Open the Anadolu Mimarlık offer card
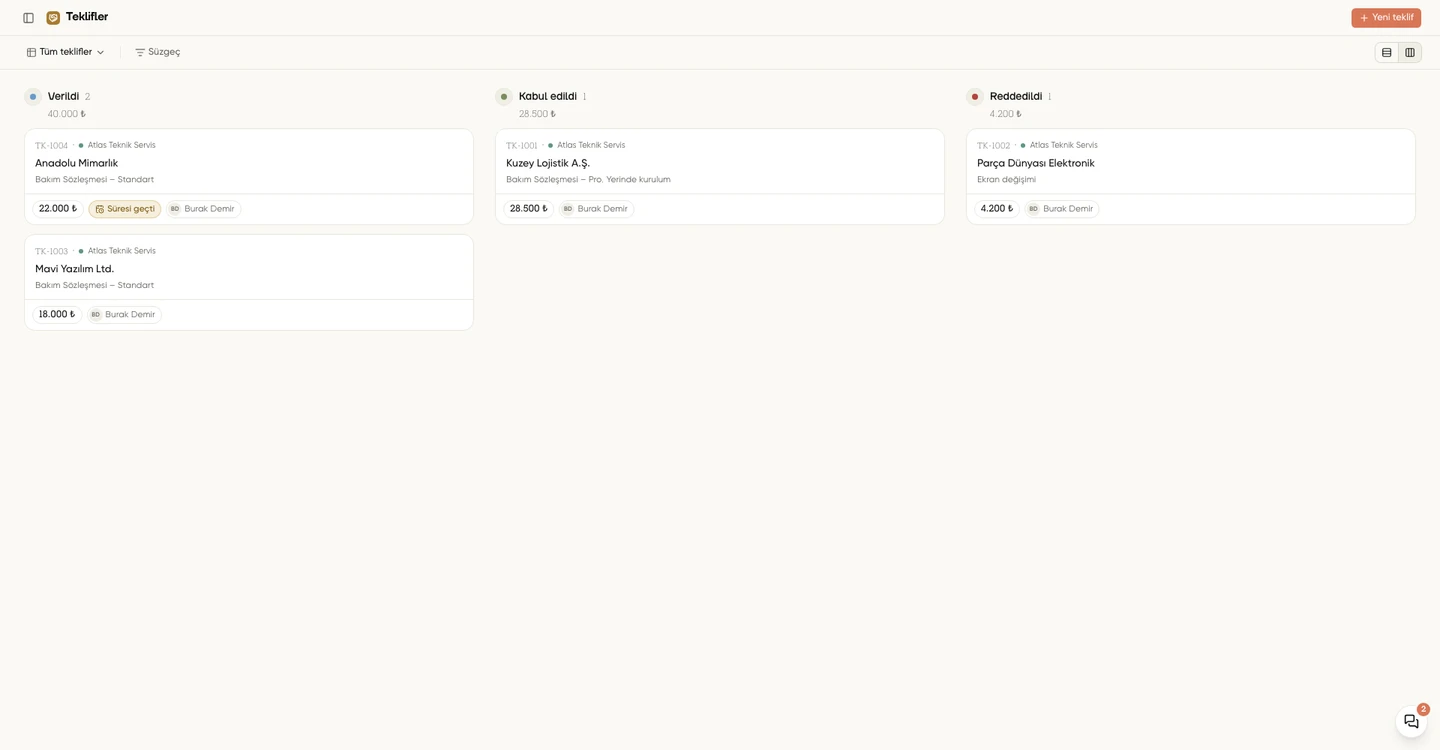 click(x=249, y=176)
